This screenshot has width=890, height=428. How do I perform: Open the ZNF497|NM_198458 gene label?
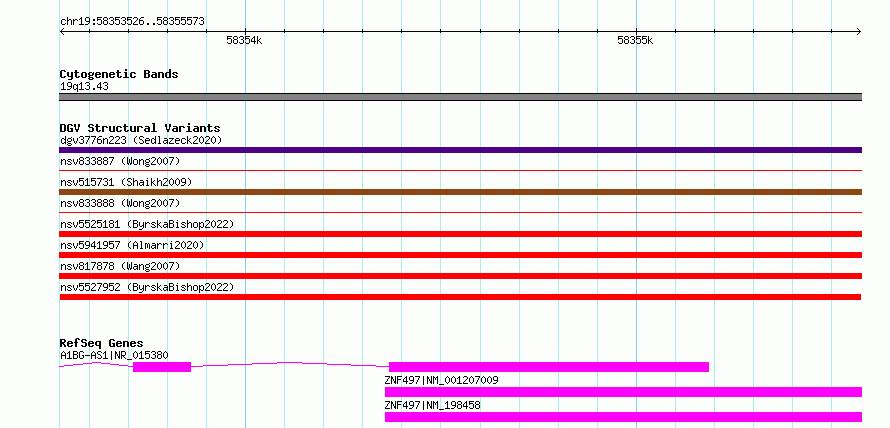[432, 405]
